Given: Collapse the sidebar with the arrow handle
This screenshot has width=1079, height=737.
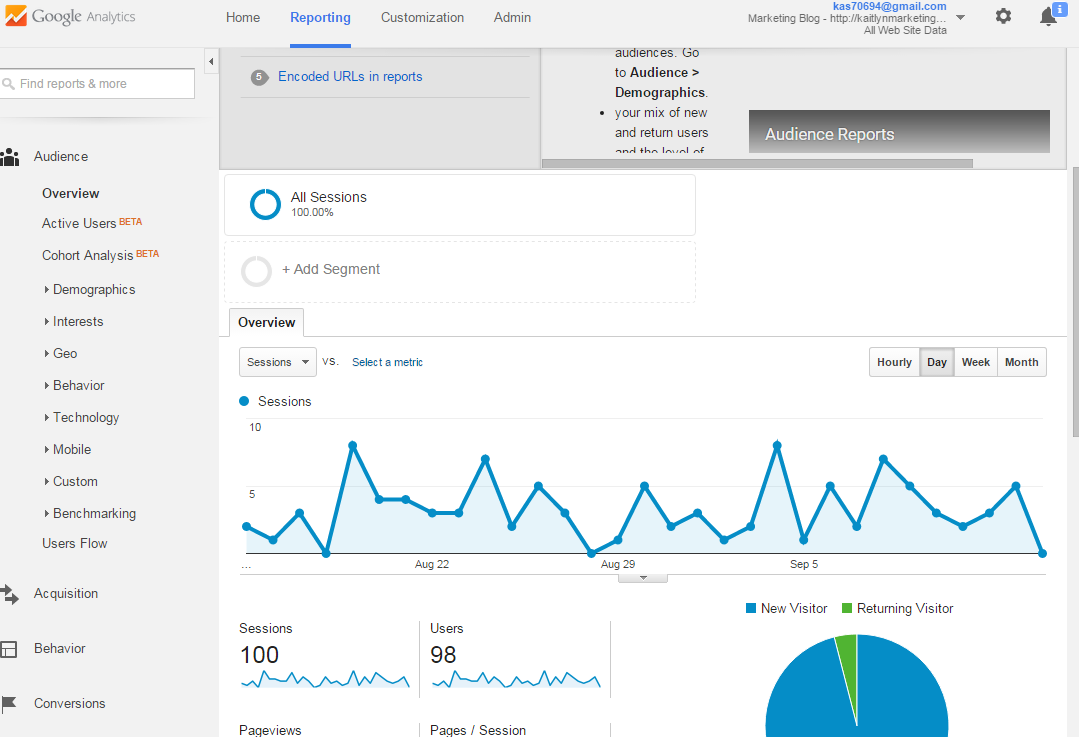Looking at the screenshot, I should [211, 61].
